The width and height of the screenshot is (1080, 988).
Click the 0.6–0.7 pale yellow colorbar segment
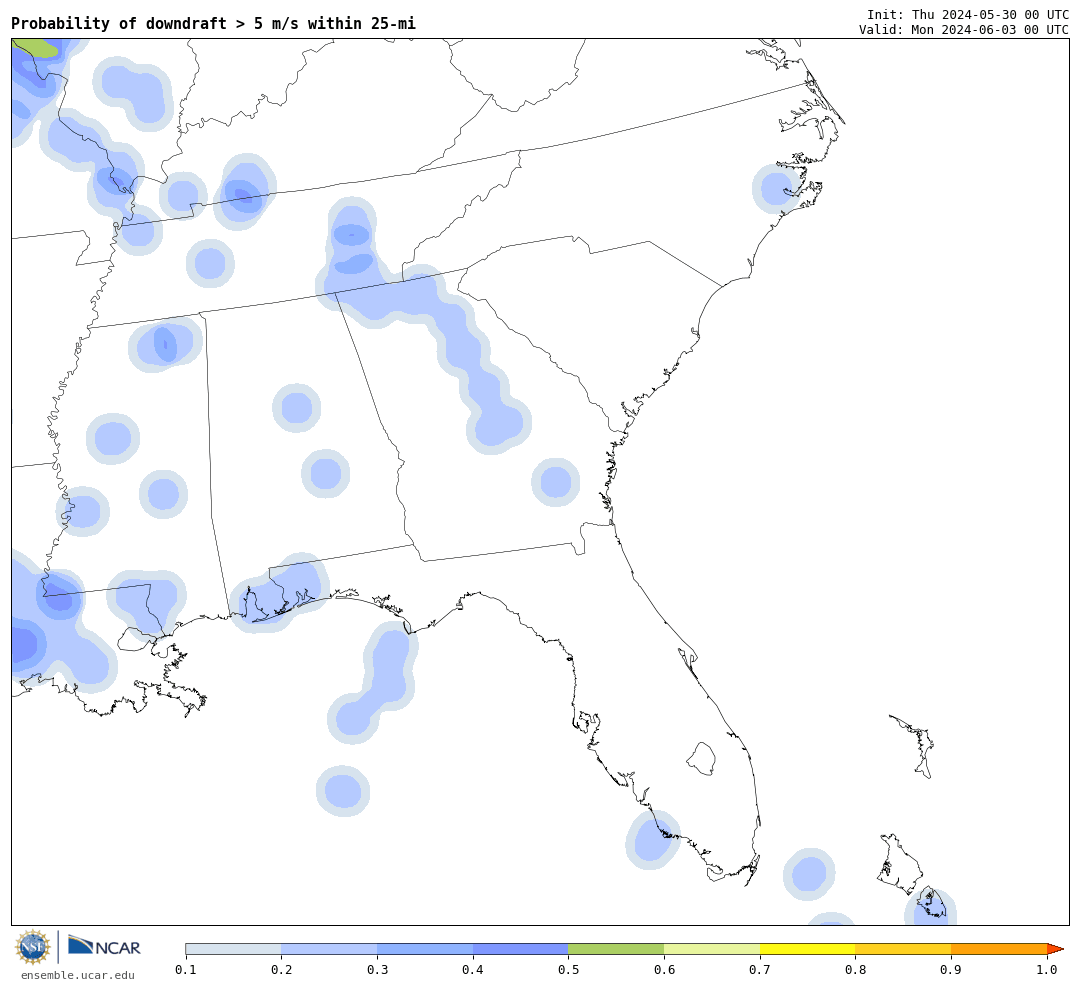pos(712,949)
